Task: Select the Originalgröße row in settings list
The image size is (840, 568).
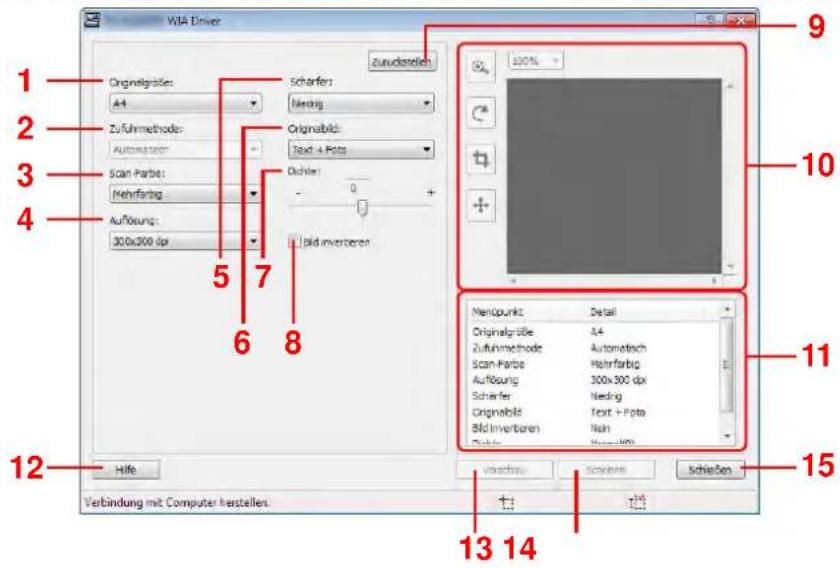Action: tap(594, 332)
